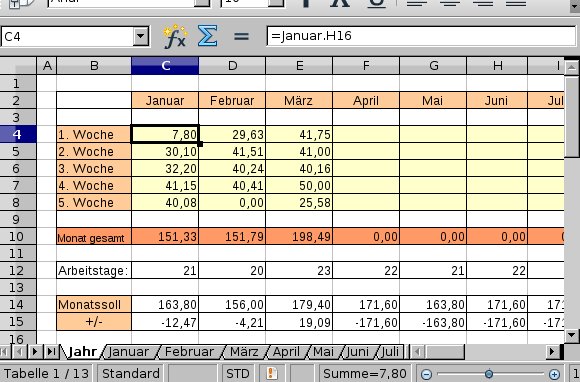Adjust the zoom slider handle
This screenshot has width=580, height=382.
pyautogui.click(x=489, y=374)
